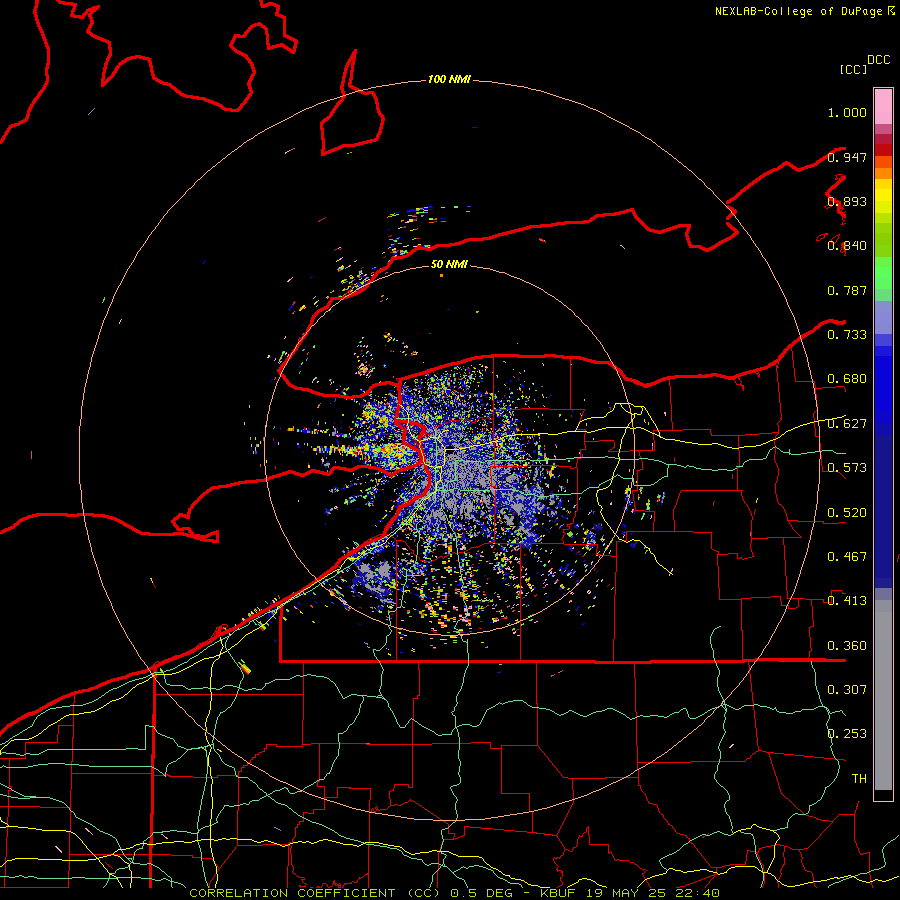This screenshot has width=900, height=900.
Task: Click the DCC legend title
Action: click(879, 60)
